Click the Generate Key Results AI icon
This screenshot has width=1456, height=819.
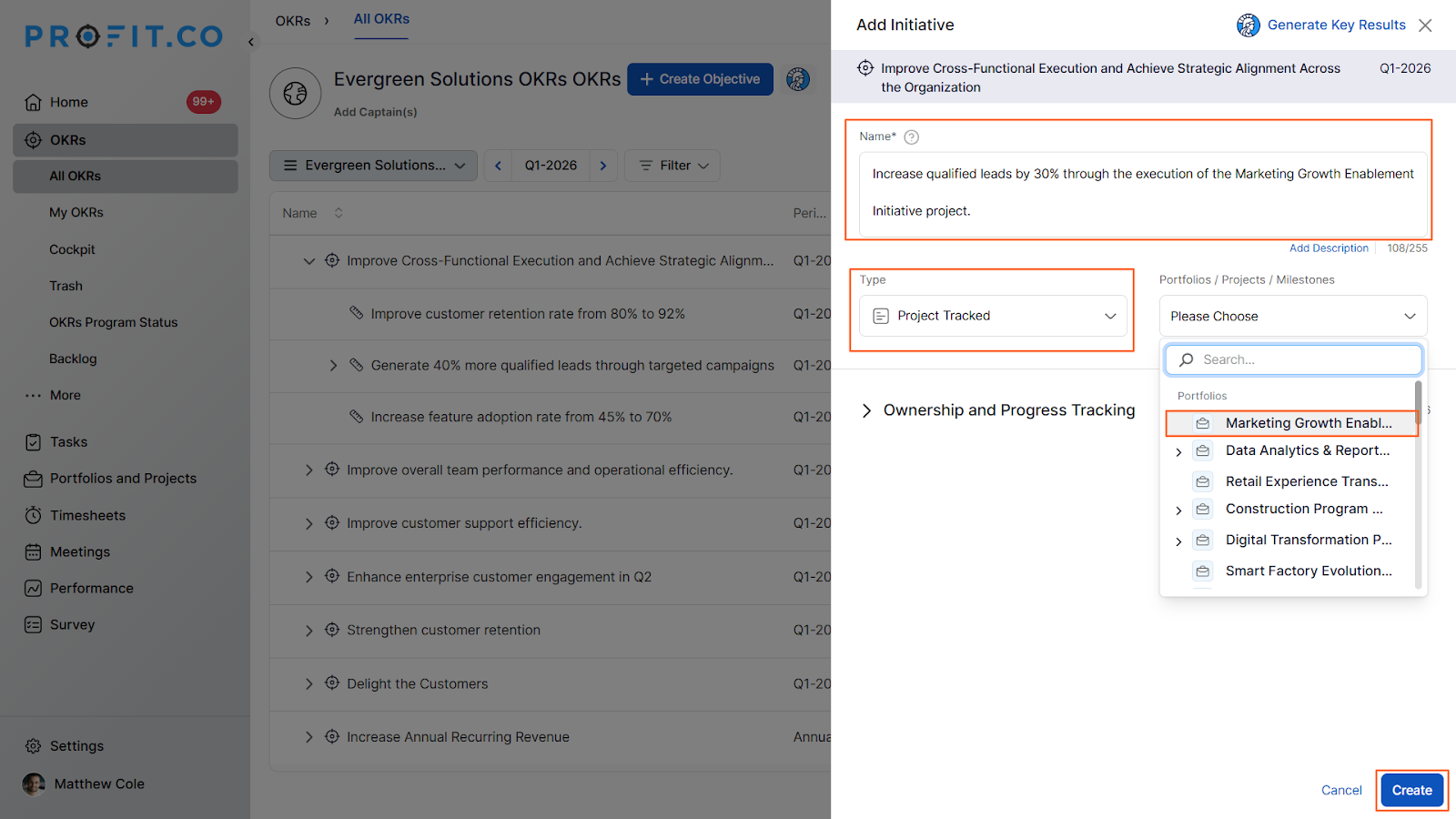[x=1248, y=25]
